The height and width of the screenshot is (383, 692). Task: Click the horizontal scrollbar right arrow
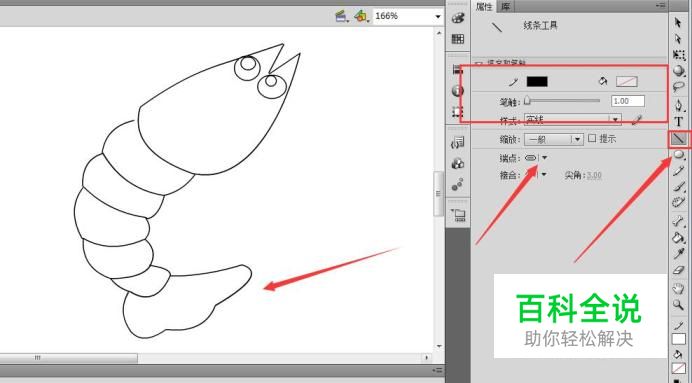tap(426, 357)
